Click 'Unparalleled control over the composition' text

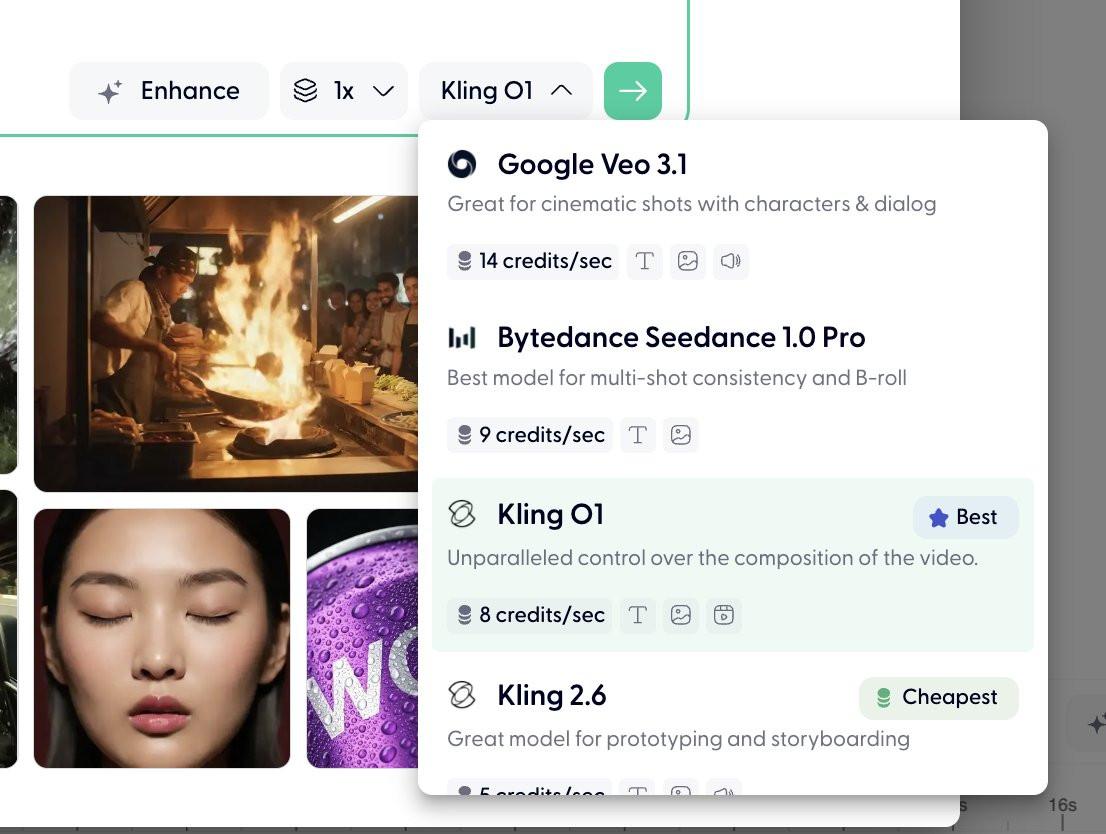click(x=712, y=558)
